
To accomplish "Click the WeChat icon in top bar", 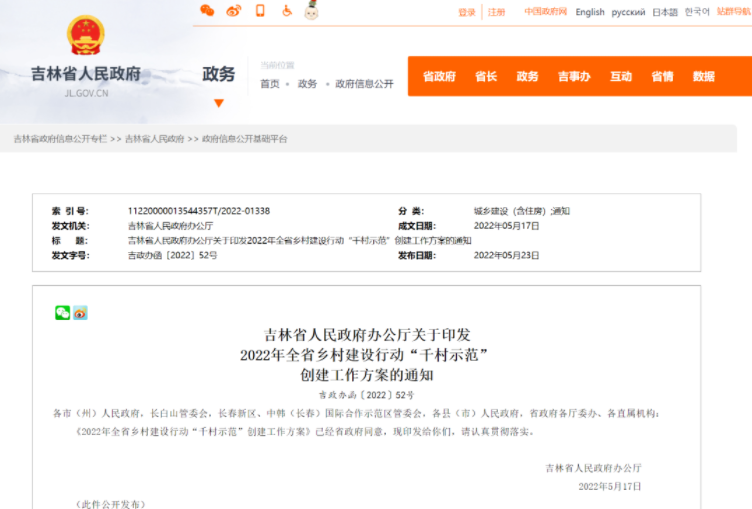I will (x=207, y=11).
